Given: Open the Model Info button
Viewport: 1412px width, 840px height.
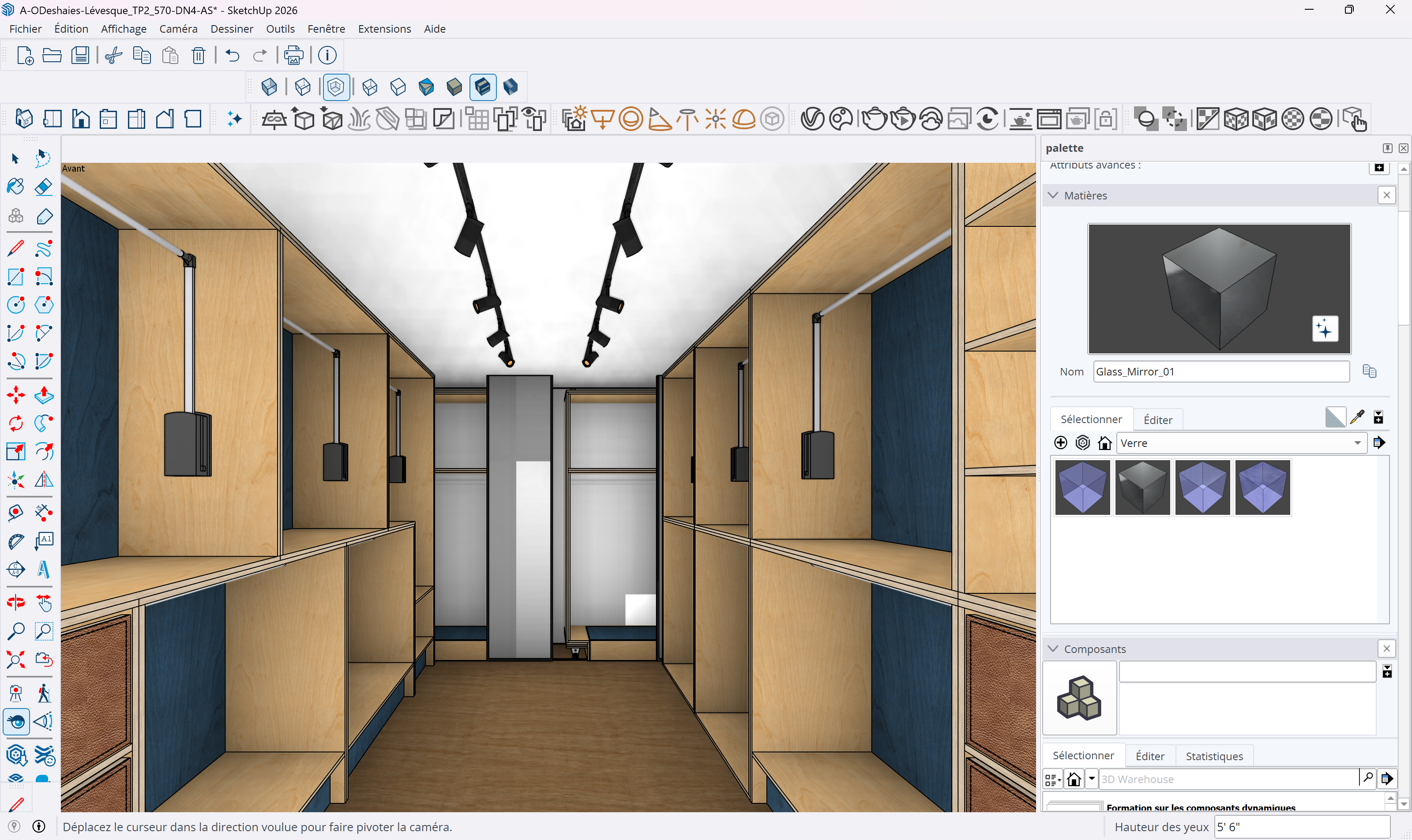Looking at the screenshot, I should (327, 56).
